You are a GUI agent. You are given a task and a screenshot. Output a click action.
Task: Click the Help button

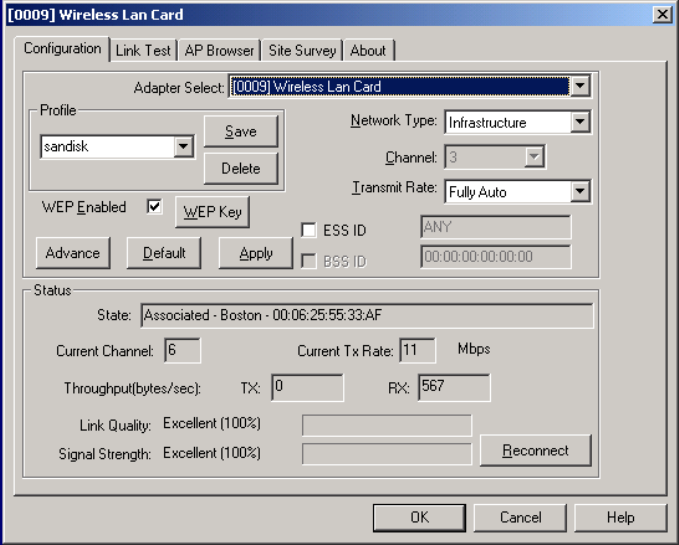(x=619, y=518)
